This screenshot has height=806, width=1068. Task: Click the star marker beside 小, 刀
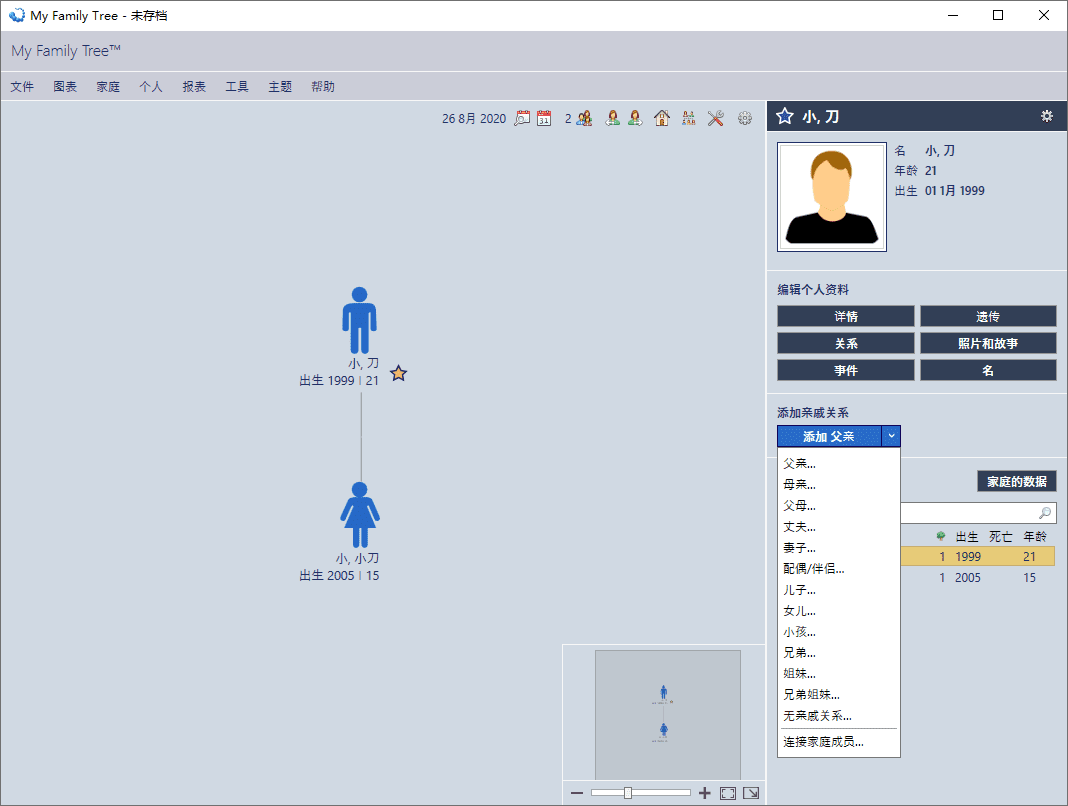397,373
